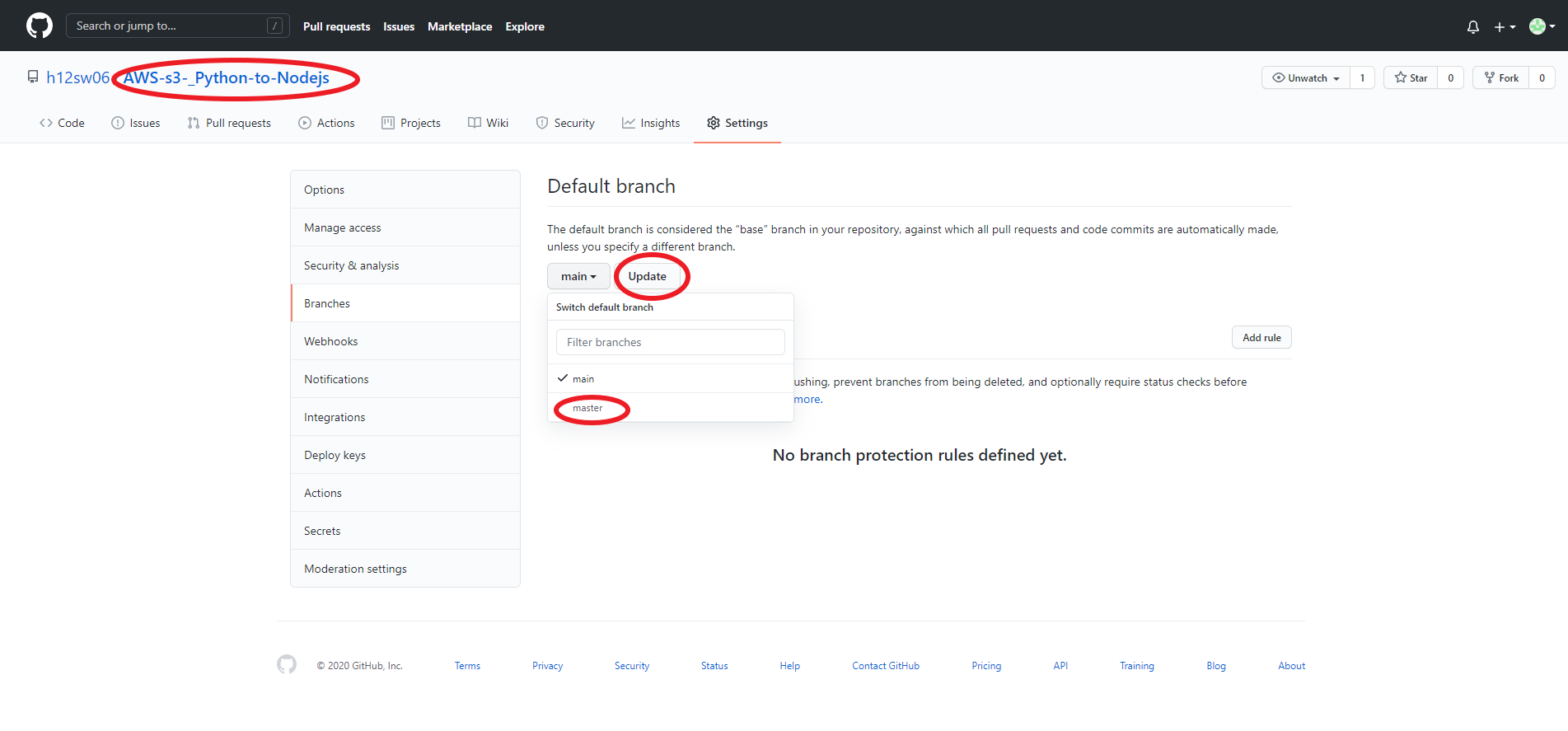Select Branches in settings sidebar
Viewport: 1568px width, 731px height.
point(405,303)
